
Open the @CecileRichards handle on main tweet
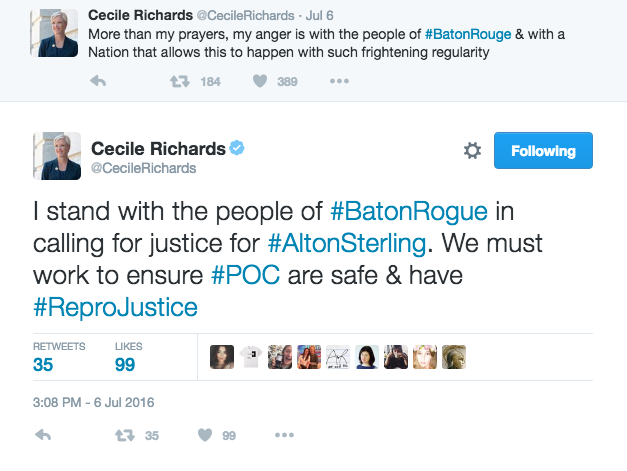[x=144, y=168]
